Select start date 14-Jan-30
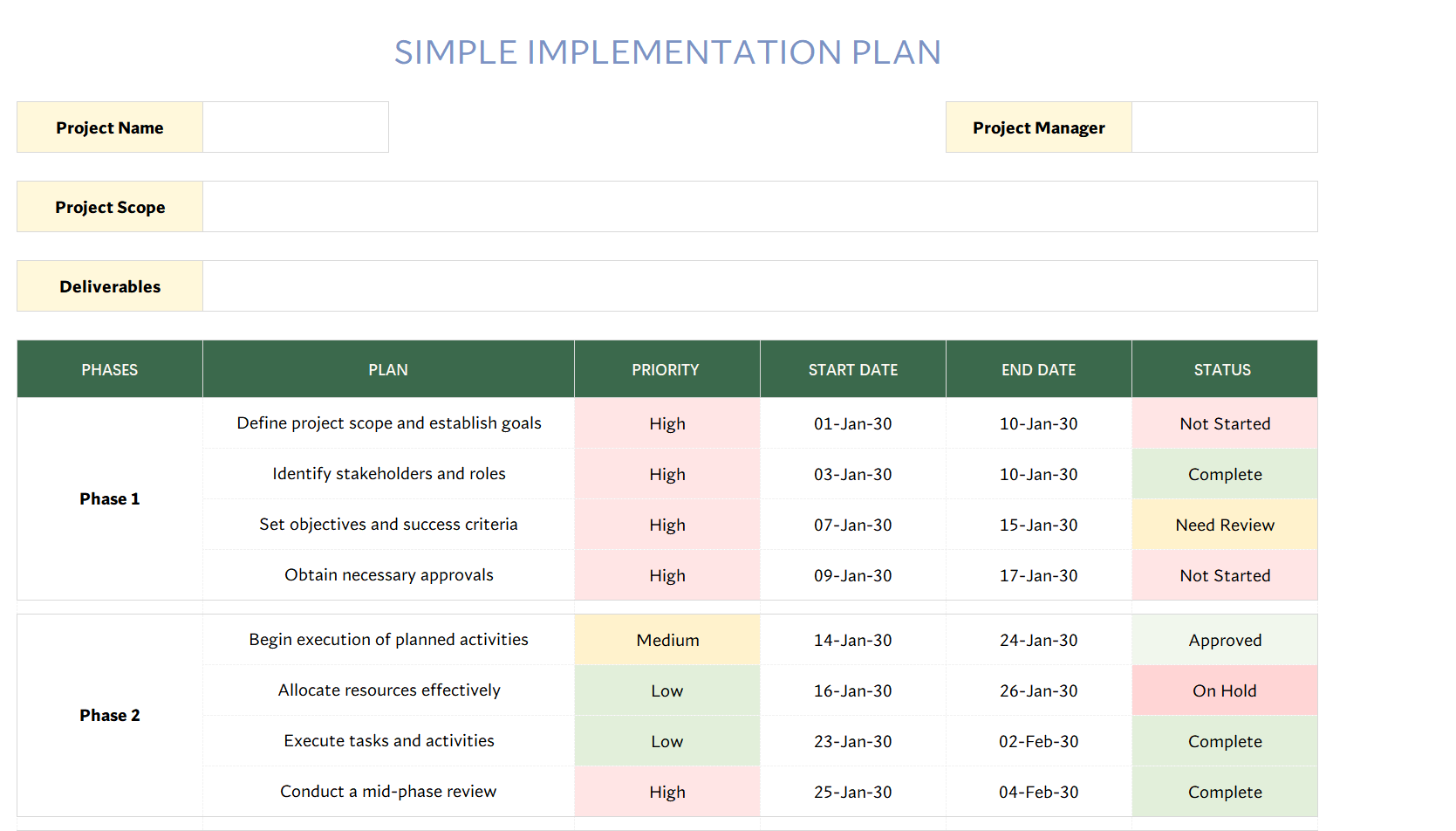The width and height of the screenshot is (1456, 831). point(853,640)
